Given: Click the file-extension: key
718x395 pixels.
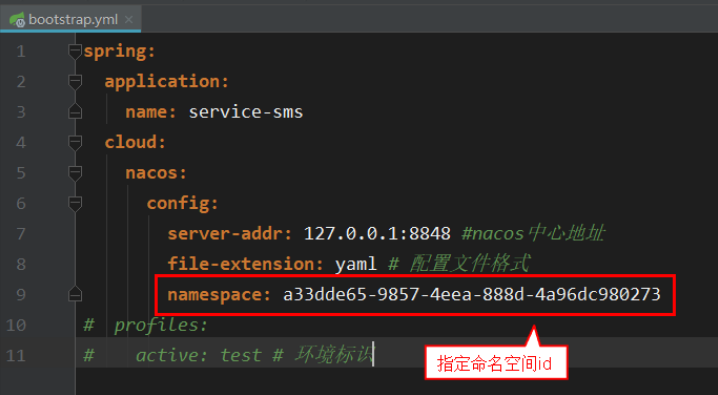Looking at the screenshot, I should coord(245,264).
